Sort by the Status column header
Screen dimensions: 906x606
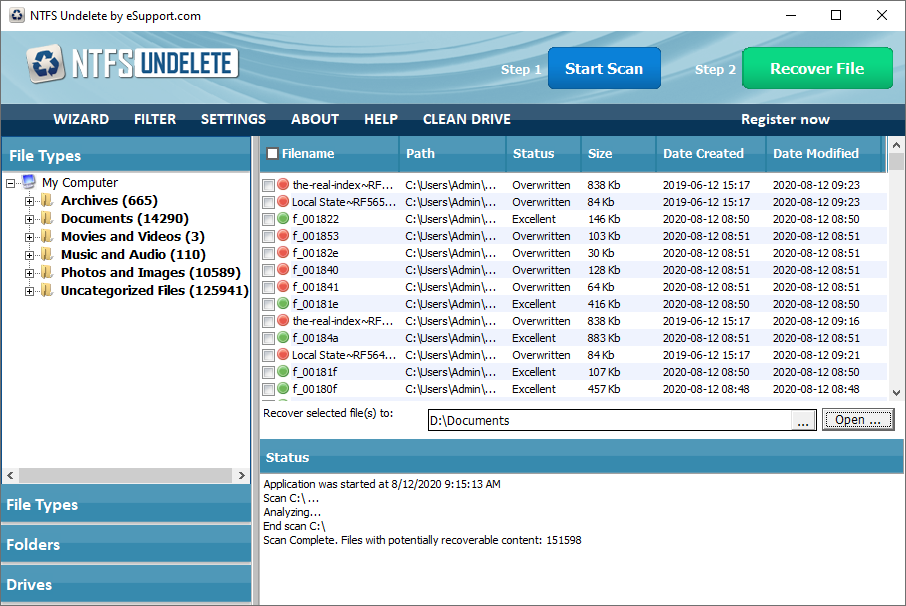543,154
